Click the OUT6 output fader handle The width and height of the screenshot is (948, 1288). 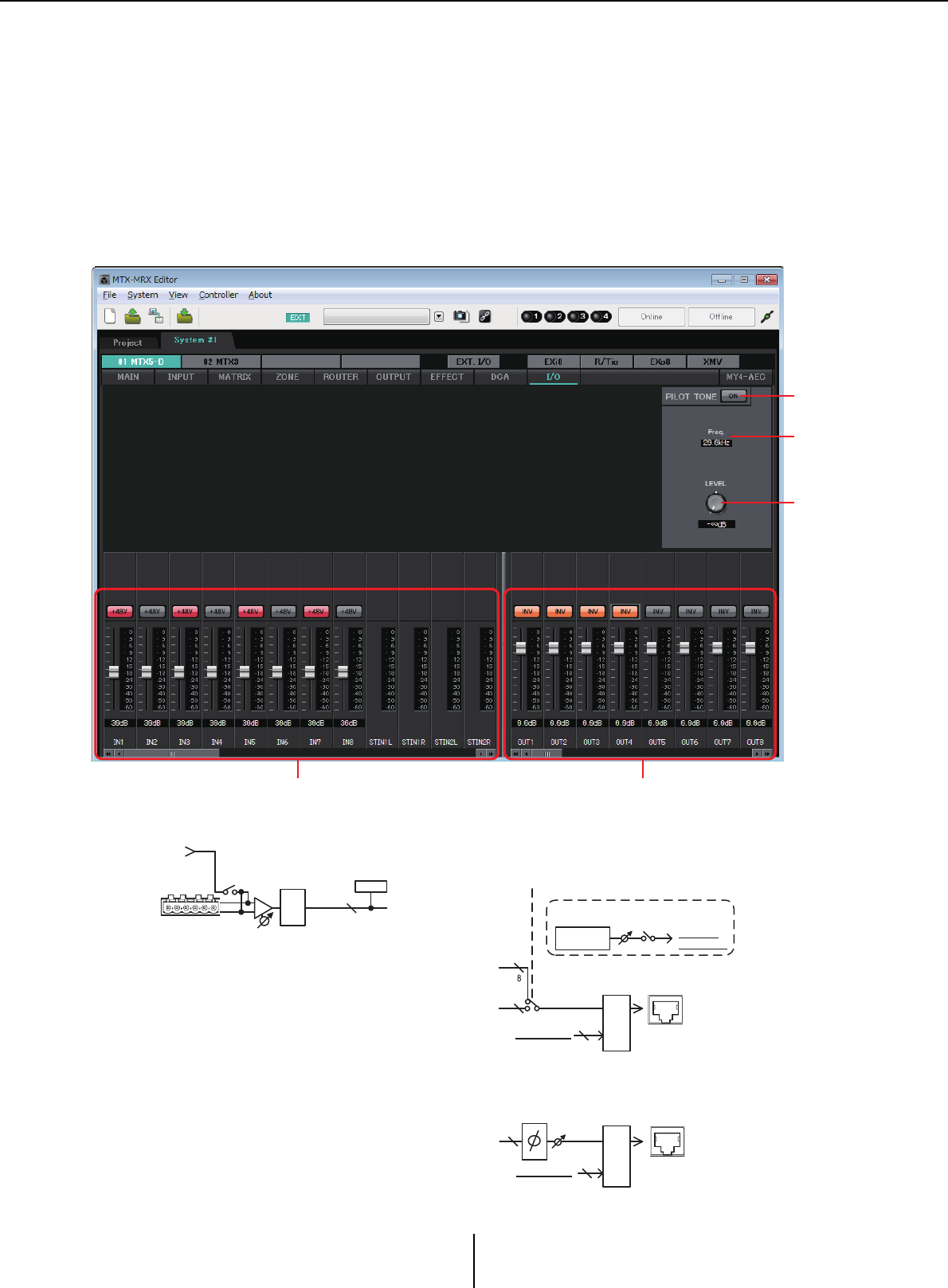click(x=684, y=648)
